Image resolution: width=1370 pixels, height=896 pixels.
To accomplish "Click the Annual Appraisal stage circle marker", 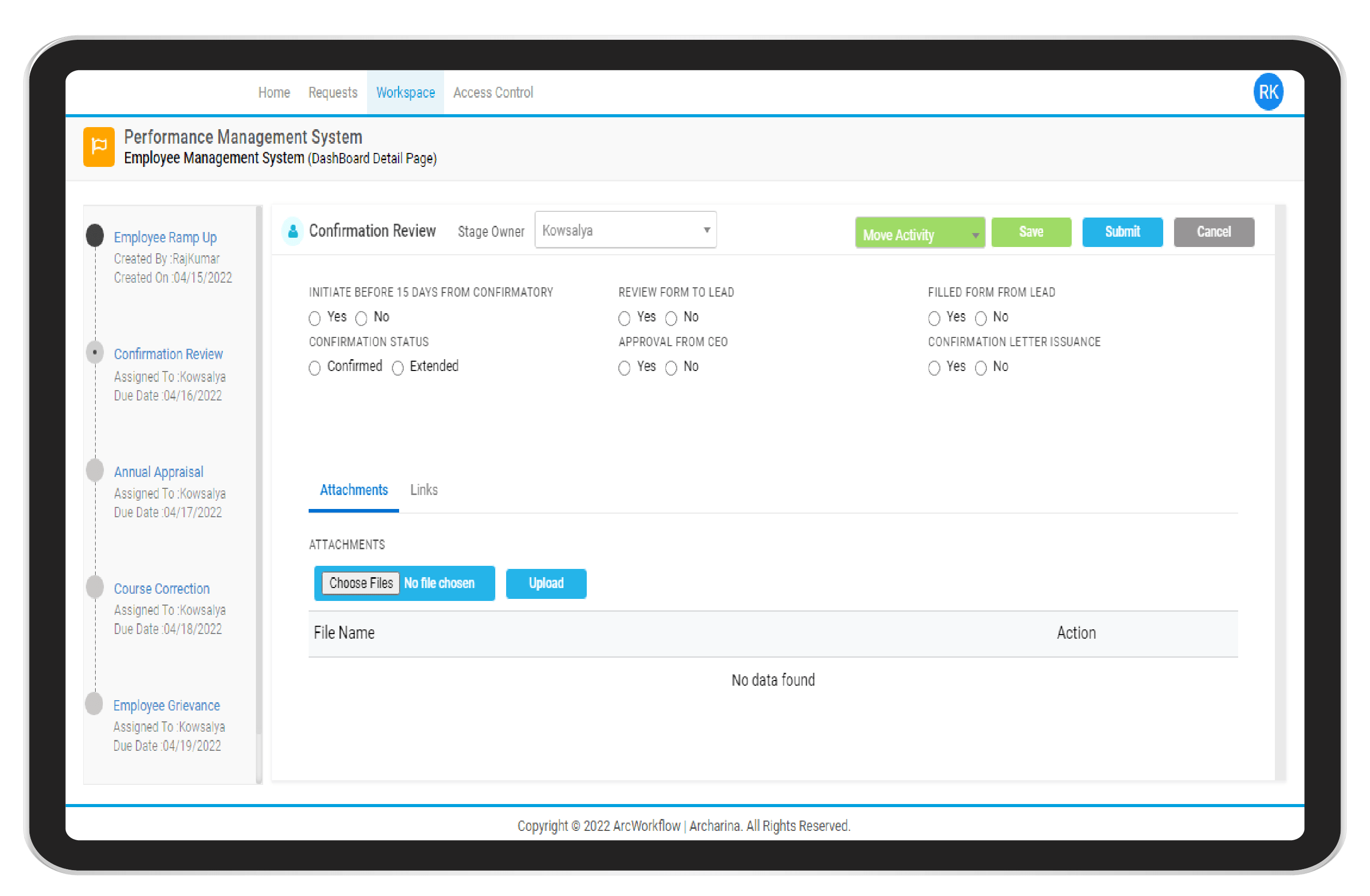I will (95, 470).
